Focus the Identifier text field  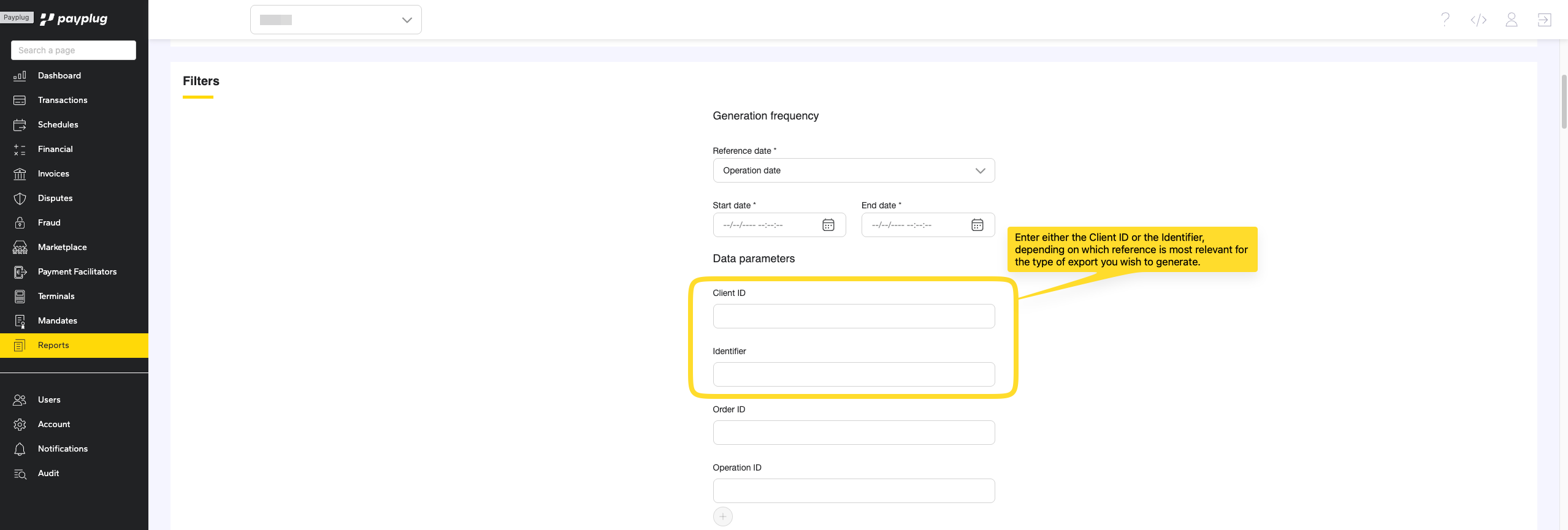click(x=853, y=374)
